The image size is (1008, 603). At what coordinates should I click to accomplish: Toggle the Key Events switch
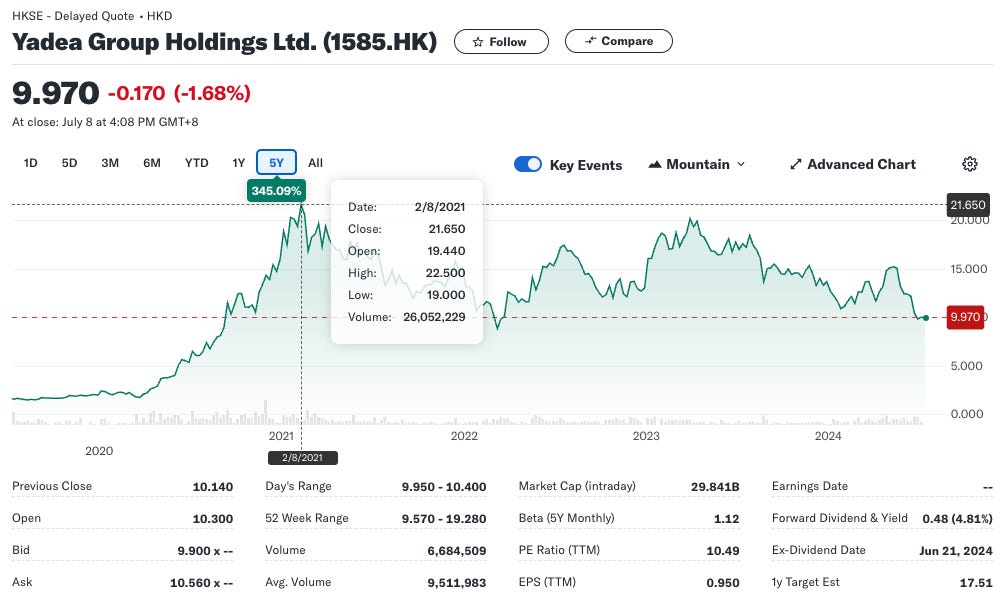[x=528, y=165]
